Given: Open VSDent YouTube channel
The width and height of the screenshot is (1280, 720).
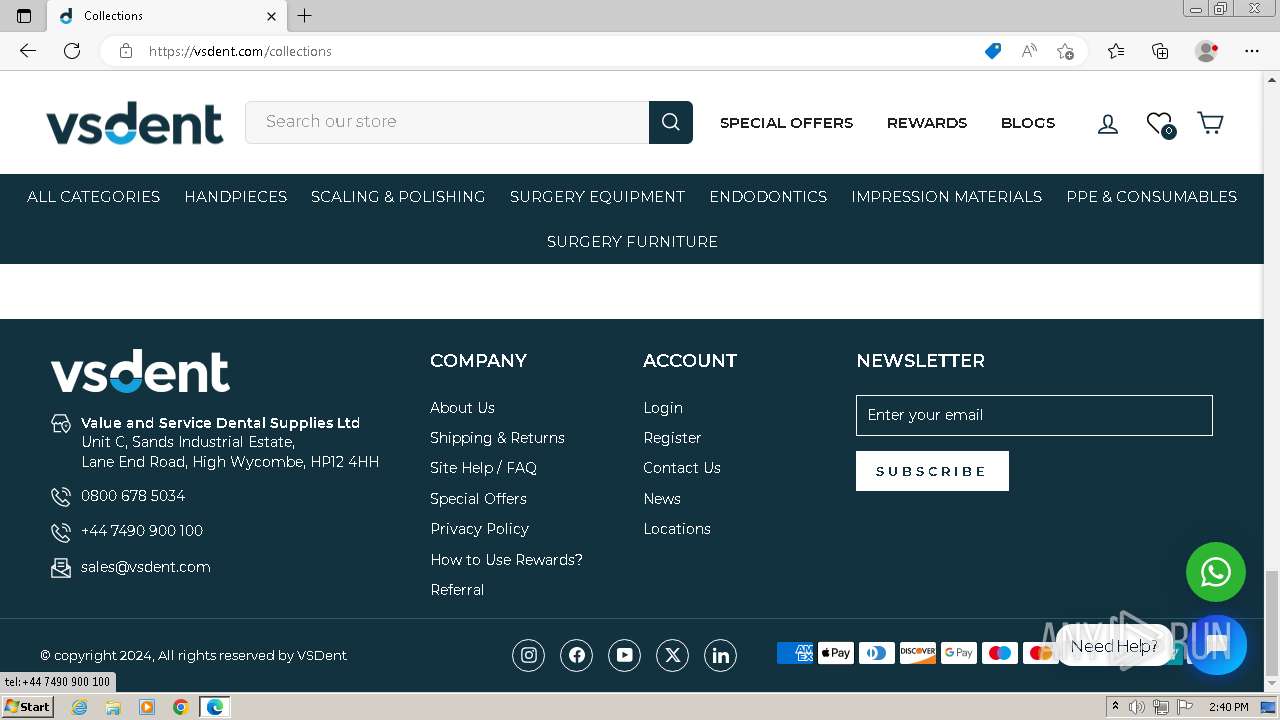Looking at the screenshot, I should pyautogui.click(x=625, y=655).
